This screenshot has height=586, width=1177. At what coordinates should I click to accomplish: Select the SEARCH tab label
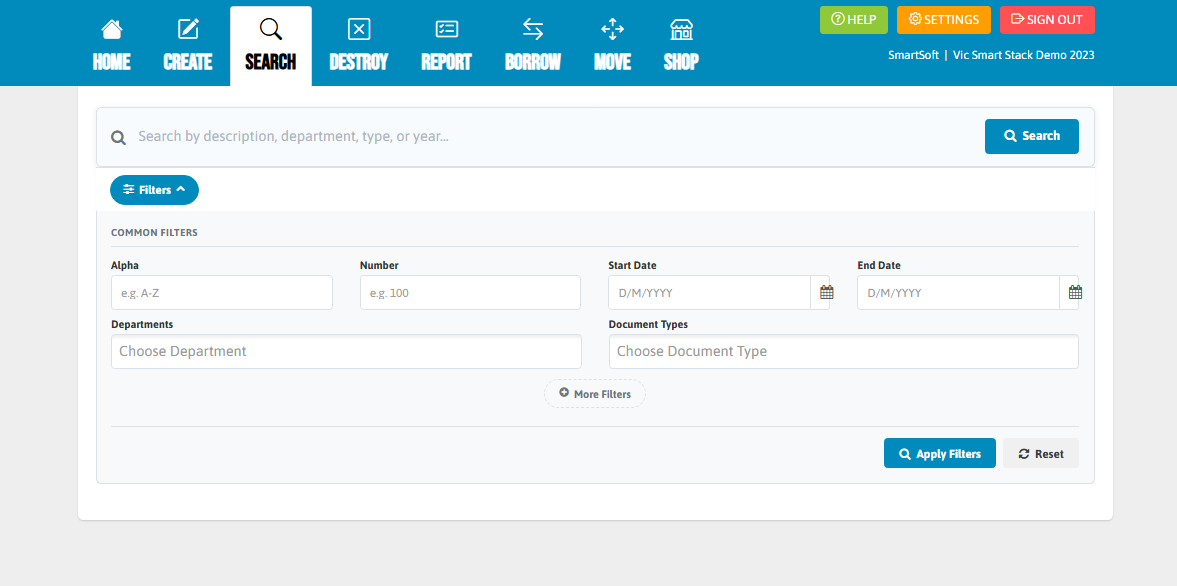click(270, 62)
